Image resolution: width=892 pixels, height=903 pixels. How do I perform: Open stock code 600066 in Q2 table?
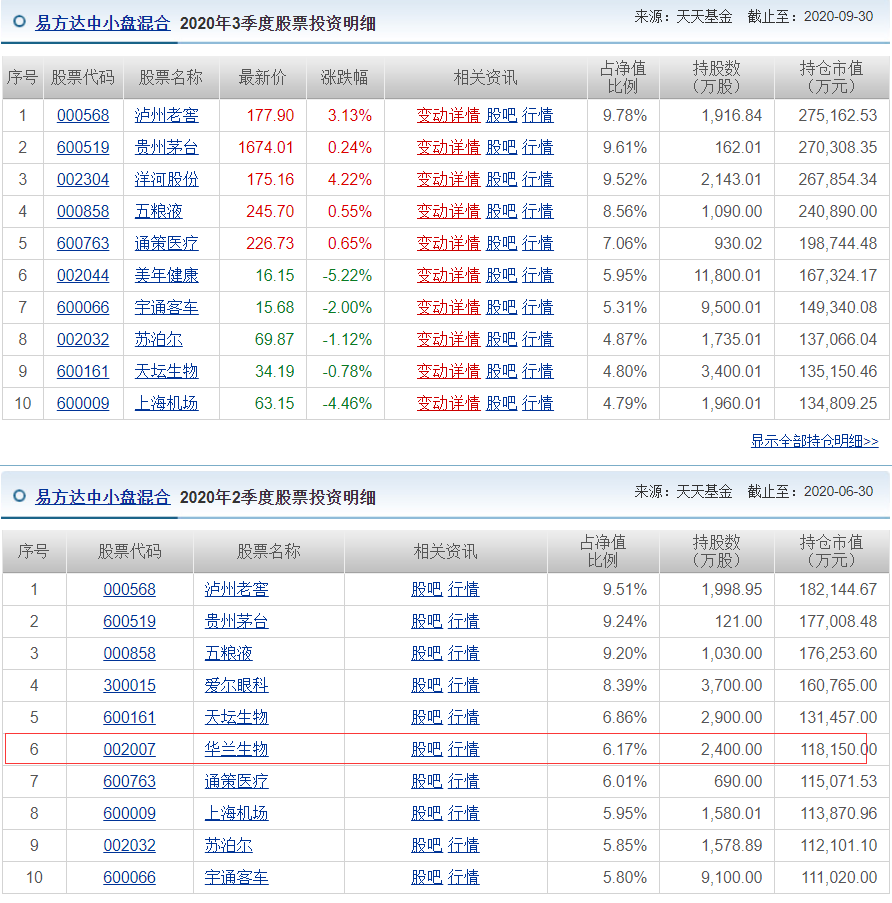coord(130,877)
